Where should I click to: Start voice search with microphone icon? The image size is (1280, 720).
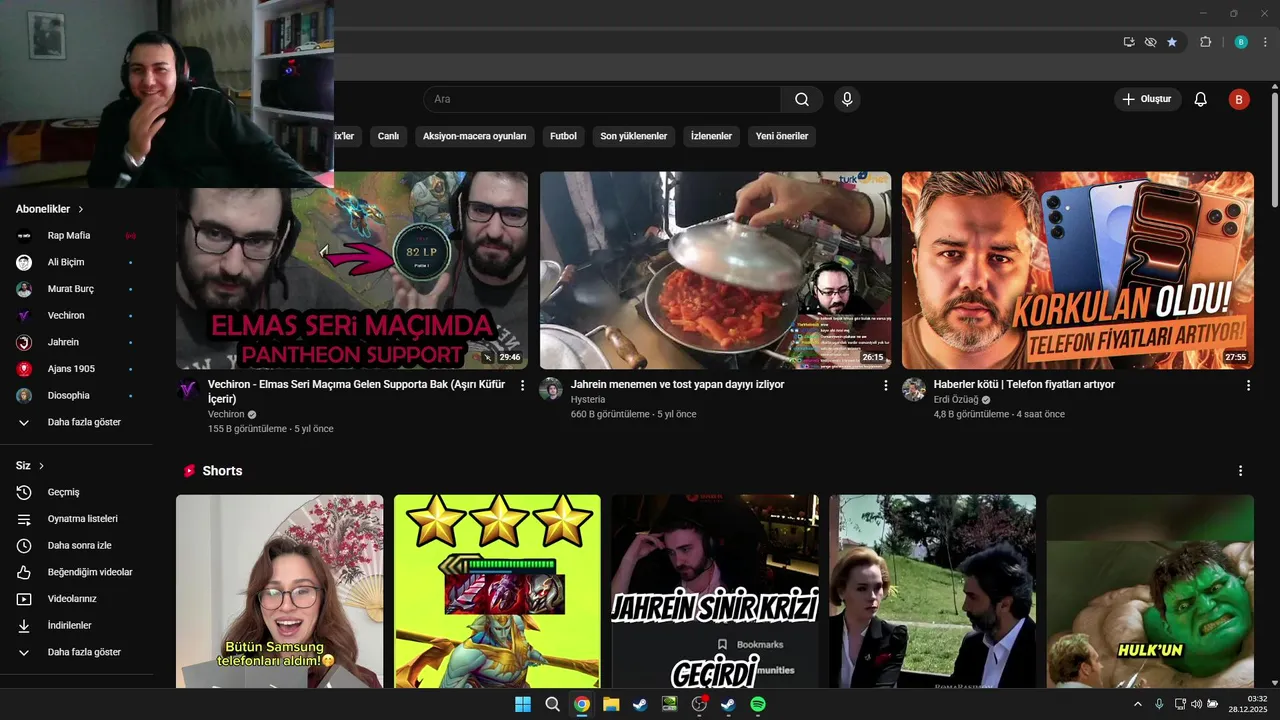[x=847, y=99]
